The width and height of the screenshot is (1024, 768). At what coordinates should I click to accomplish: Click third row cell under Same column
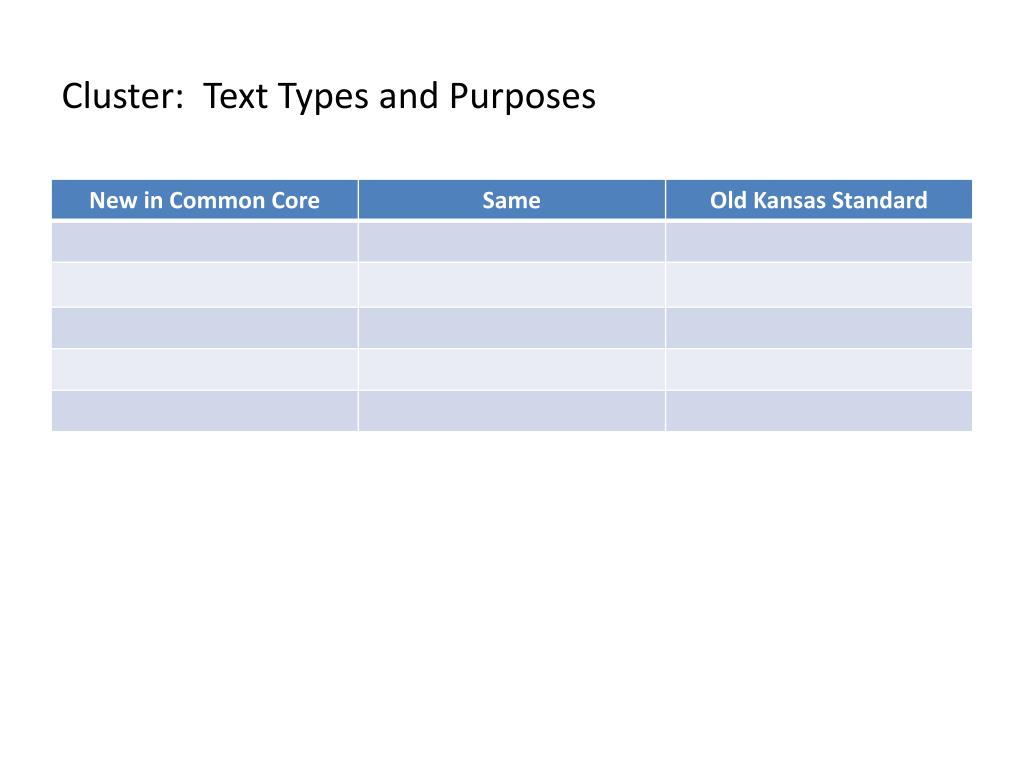pos(512,328)
